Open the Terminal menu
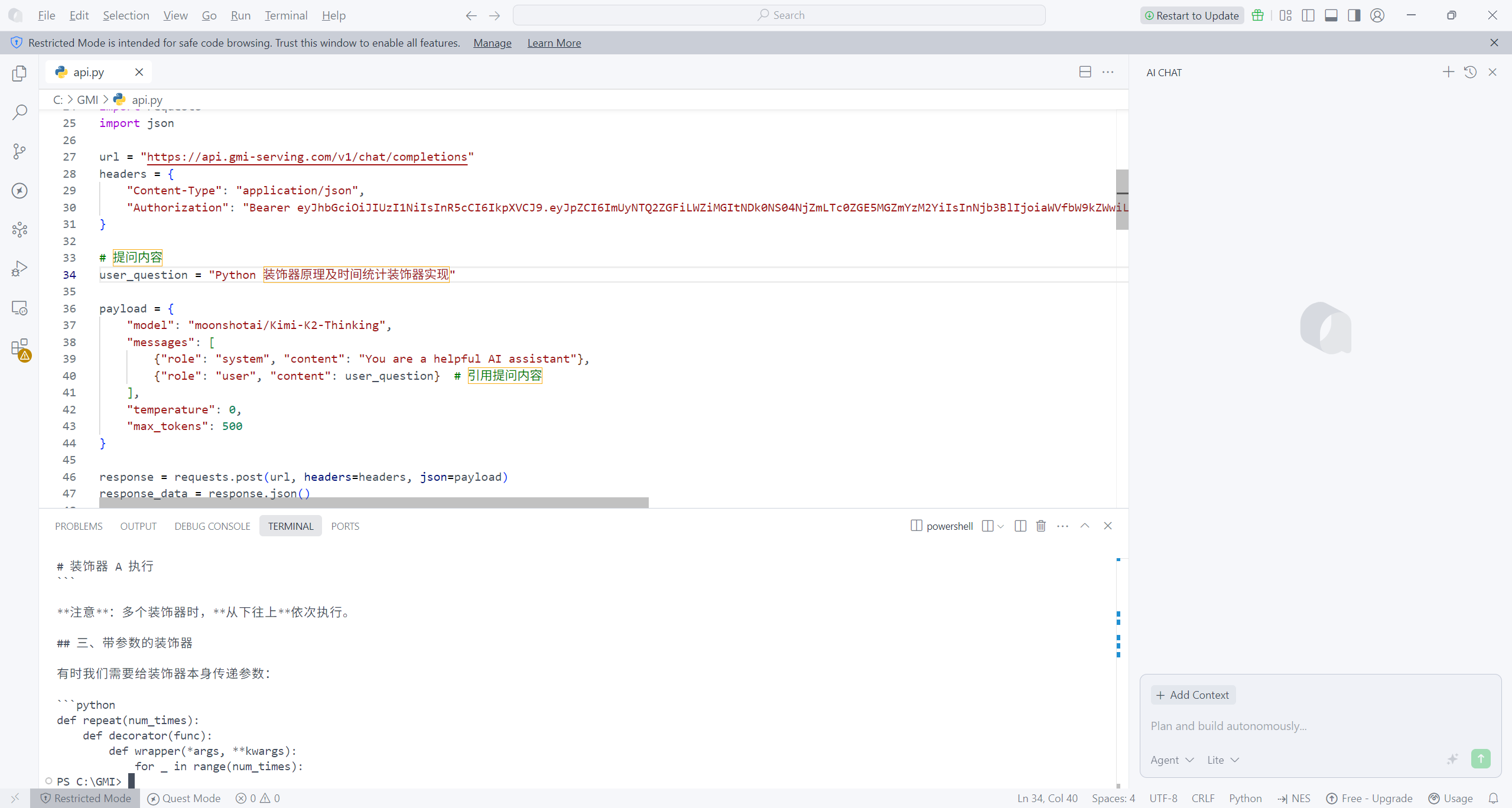 coord(285,15)
